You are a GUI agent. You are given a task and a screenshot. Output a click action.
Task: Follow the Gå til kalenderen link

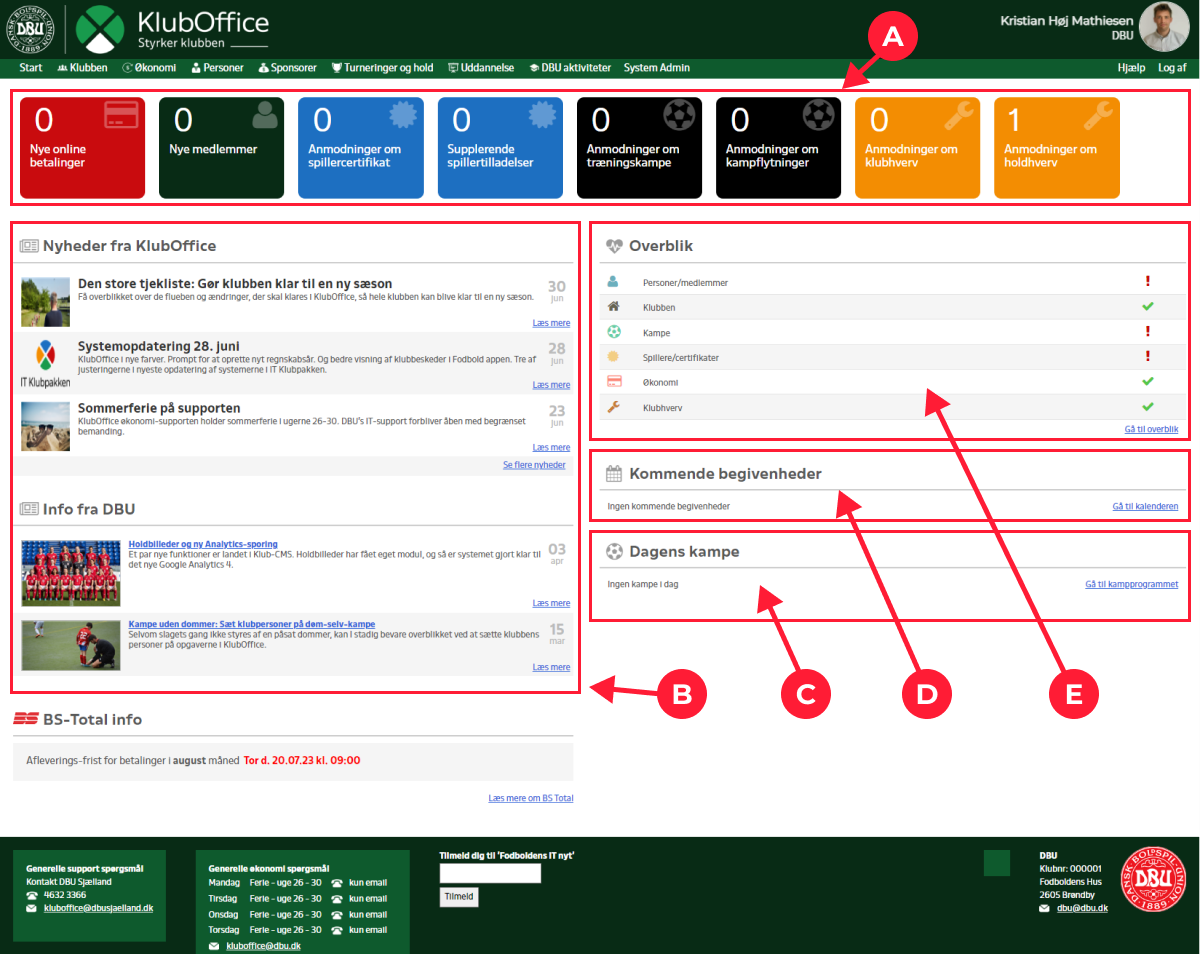[x=1145, y=506]
